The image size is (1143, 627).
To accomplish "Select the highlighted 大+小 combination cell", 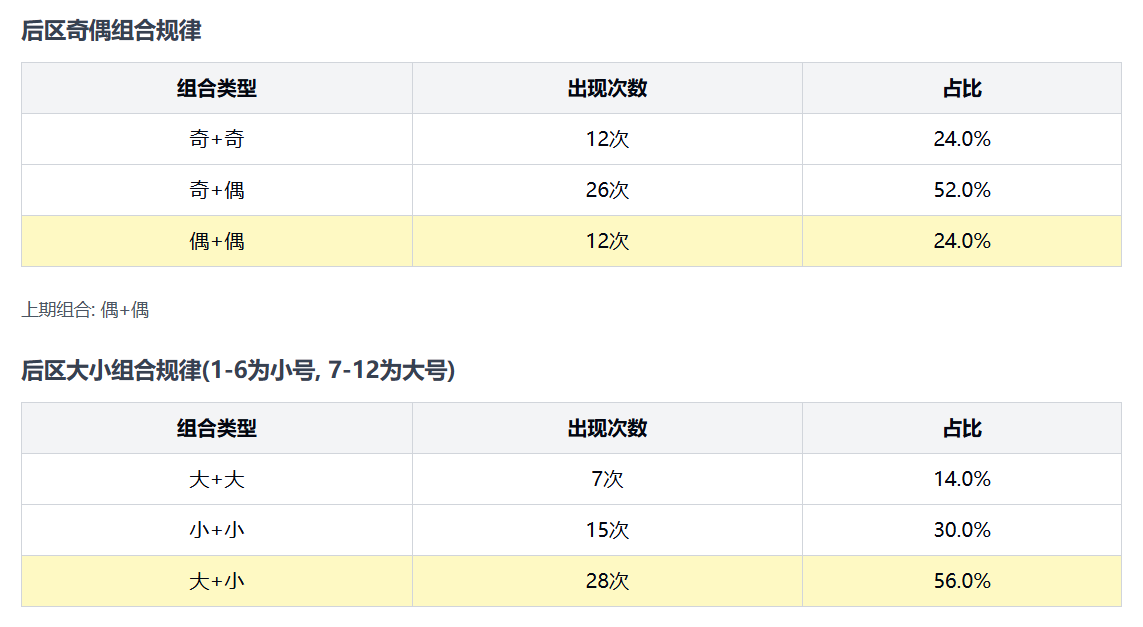I will tap(216, 581).
